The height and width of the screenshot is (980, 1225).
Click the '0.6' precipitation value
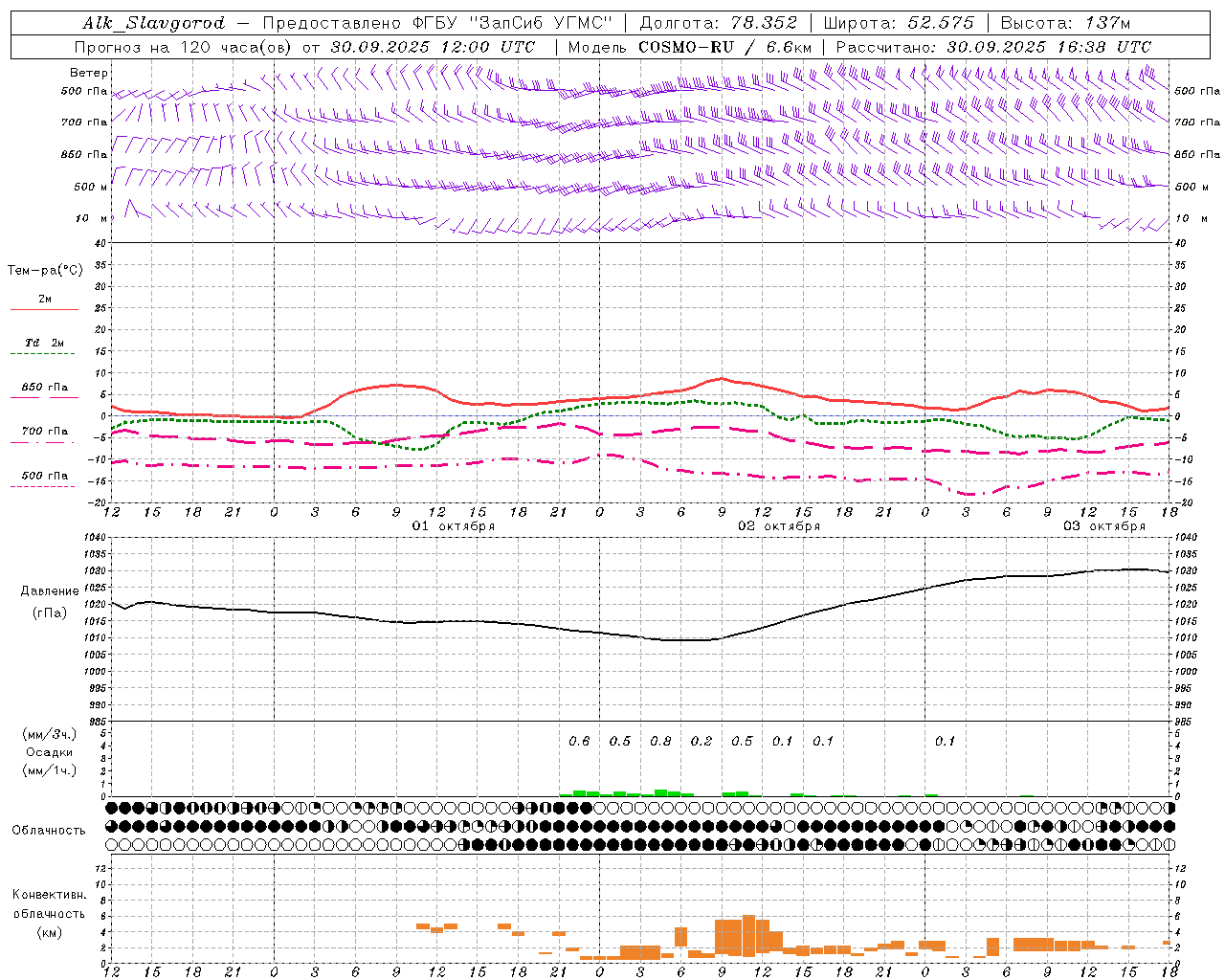(579, 741)
